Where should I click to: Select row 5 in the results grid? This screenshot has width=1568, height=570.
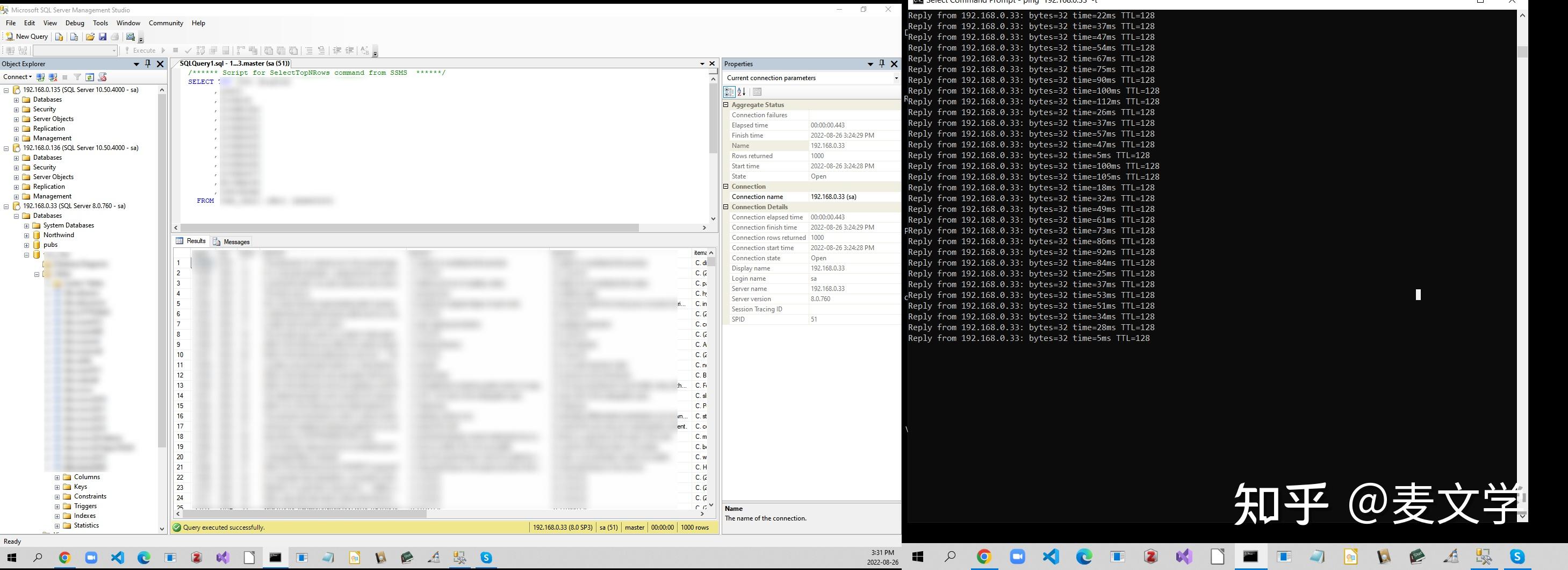pos(178,303)
